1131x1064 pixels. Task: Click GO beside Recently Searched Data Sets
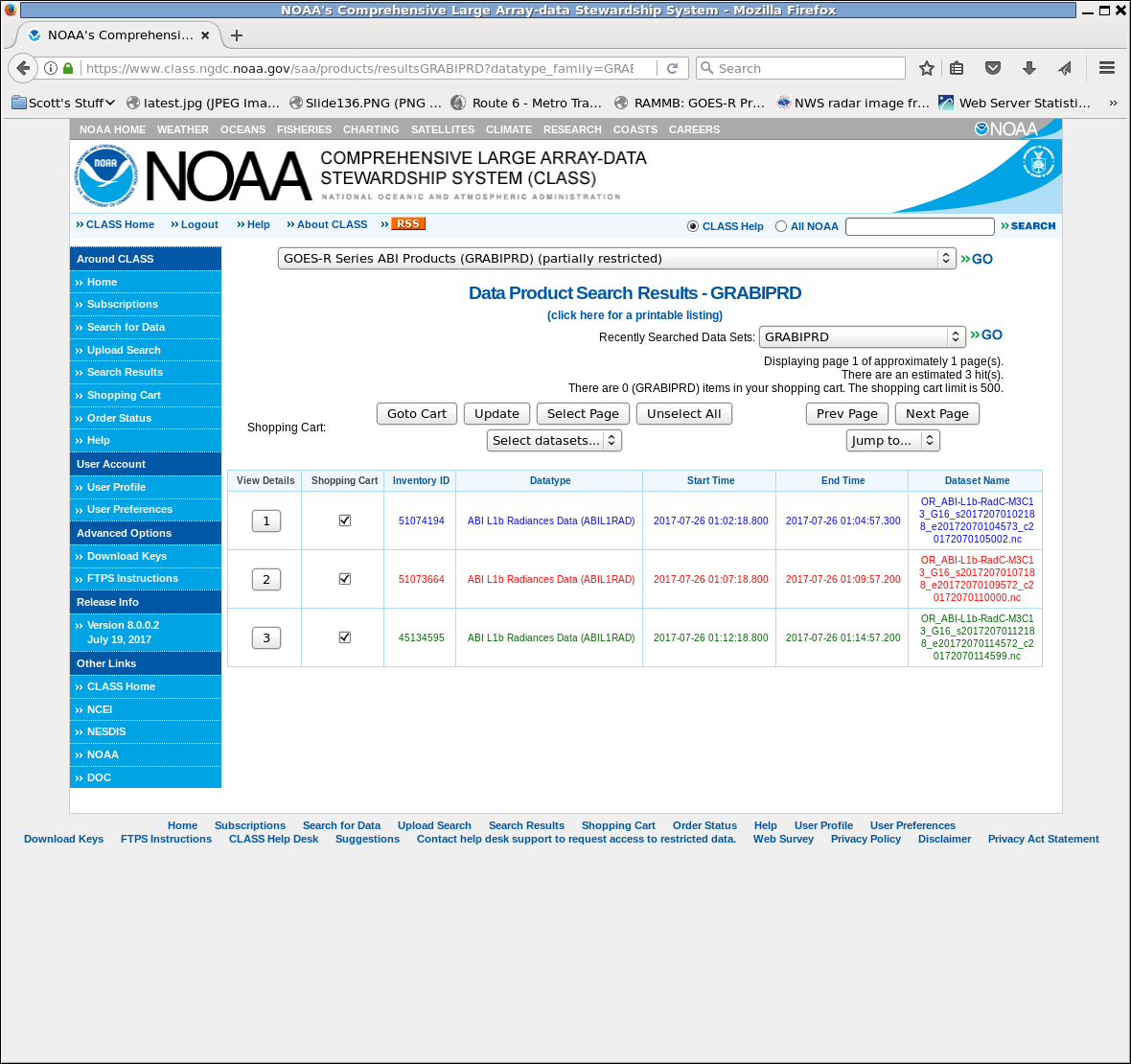(986, 335)
